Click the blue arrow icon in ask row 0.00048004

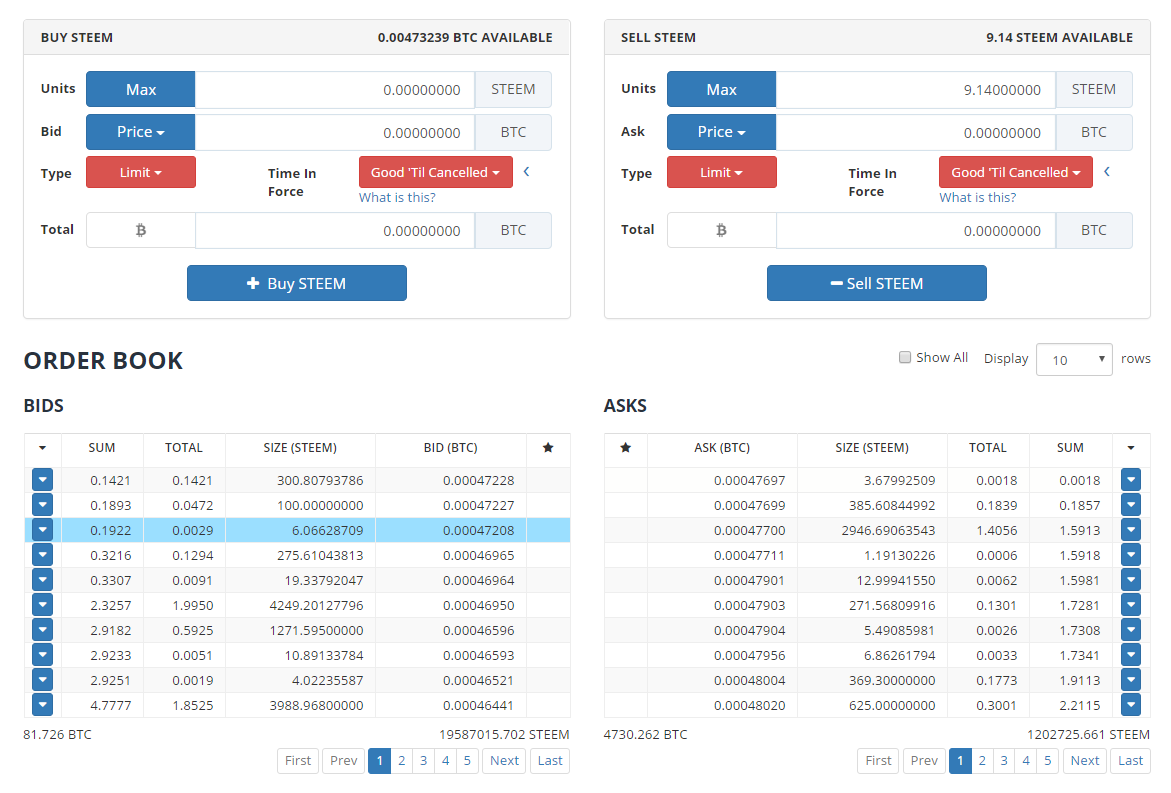(1131, 680)
